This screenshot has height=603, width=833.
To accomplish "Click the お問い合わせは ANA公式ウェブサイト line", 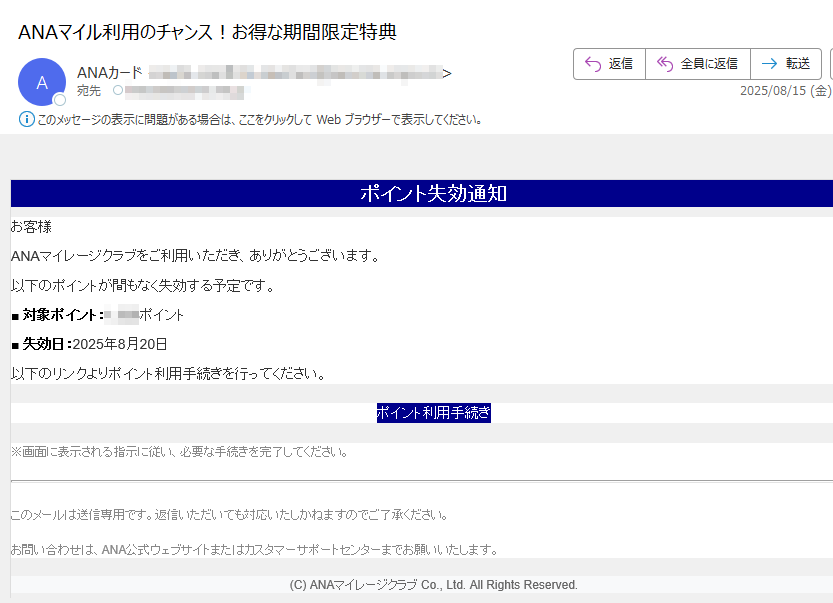I will [254, 550].
